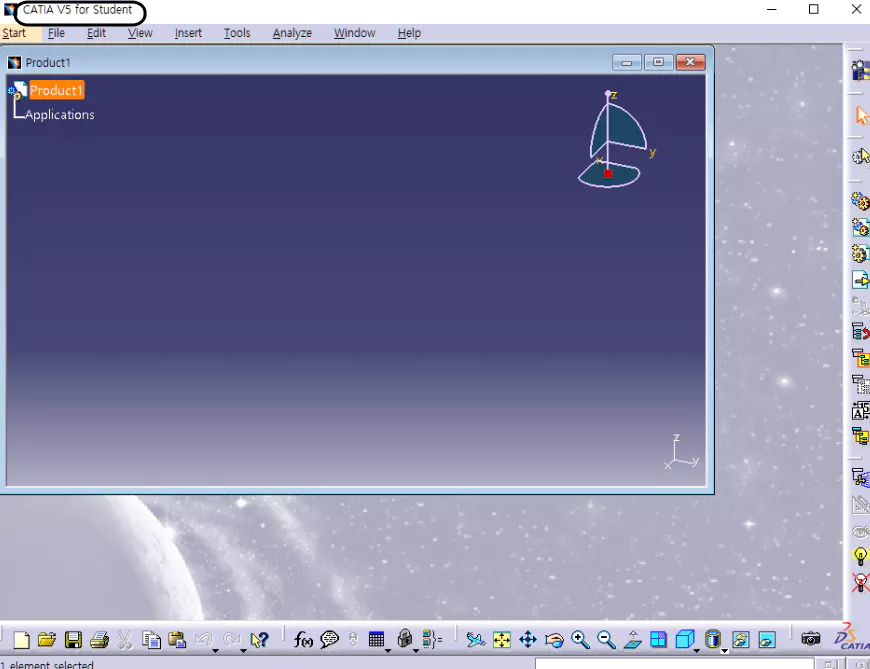Click the Zoom Out magnifier
Image resolution: width=870 pixels, height=669 pixels.
(x=606, y=640)
